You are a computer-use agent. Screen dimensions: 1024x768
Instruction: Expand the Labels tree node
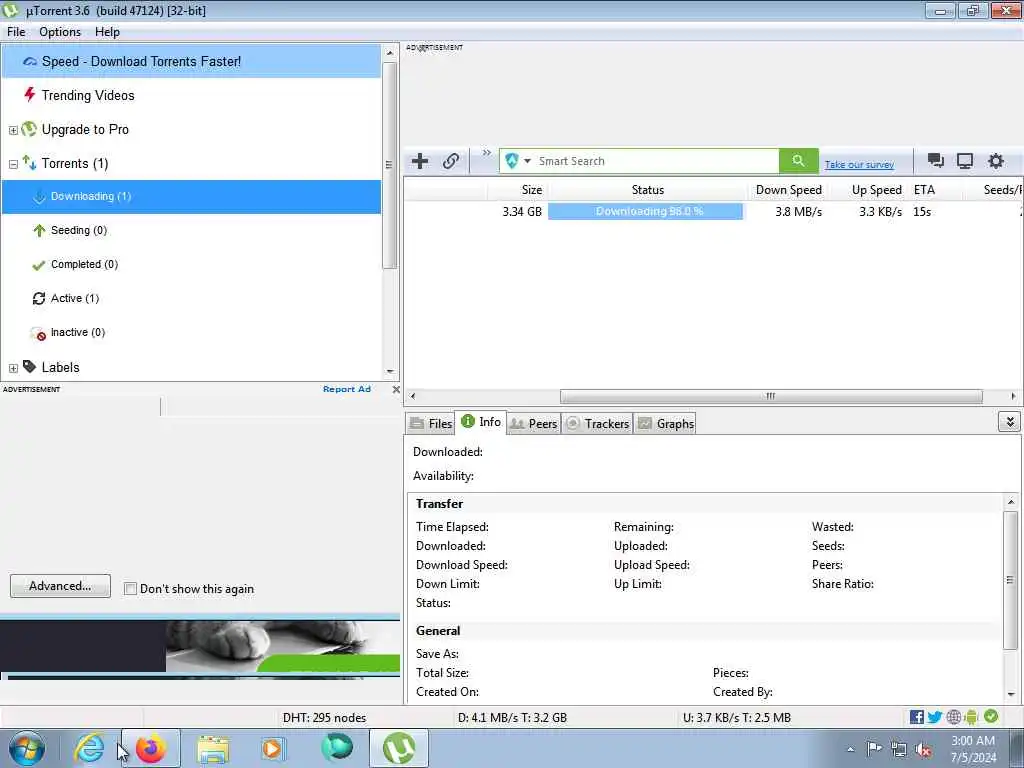click(13, 368)
